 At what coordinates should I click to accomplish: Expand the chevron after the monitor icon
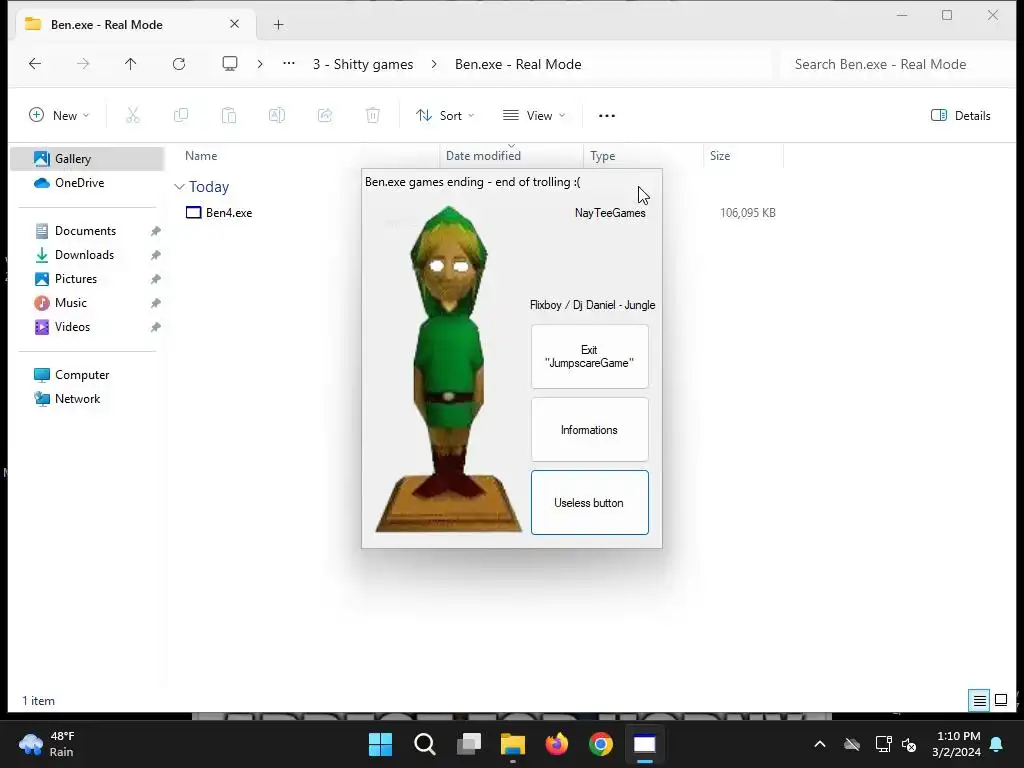(x=260, y=64)
